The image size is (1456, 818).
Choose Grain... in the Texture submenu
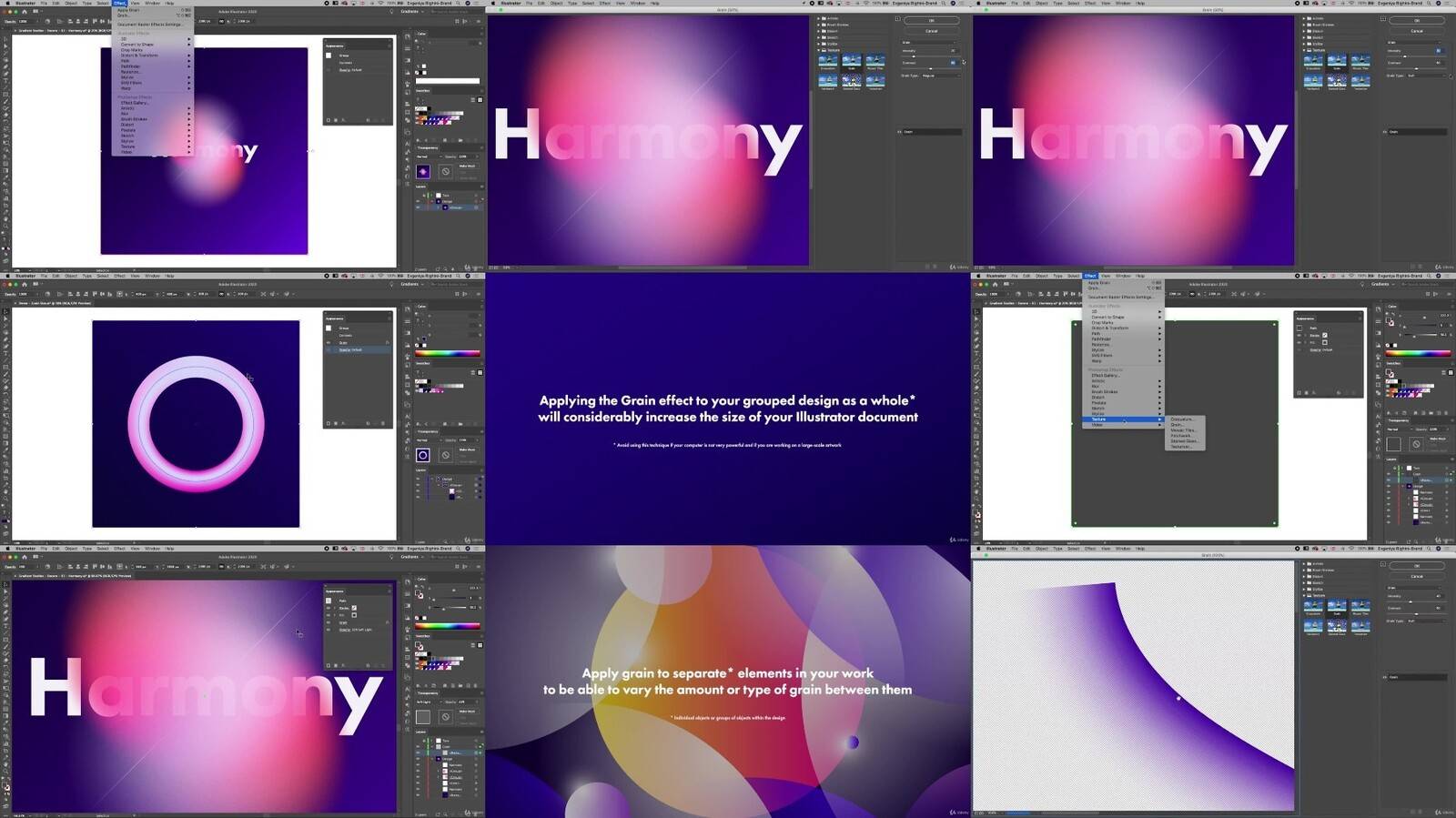coord(1177,425)
